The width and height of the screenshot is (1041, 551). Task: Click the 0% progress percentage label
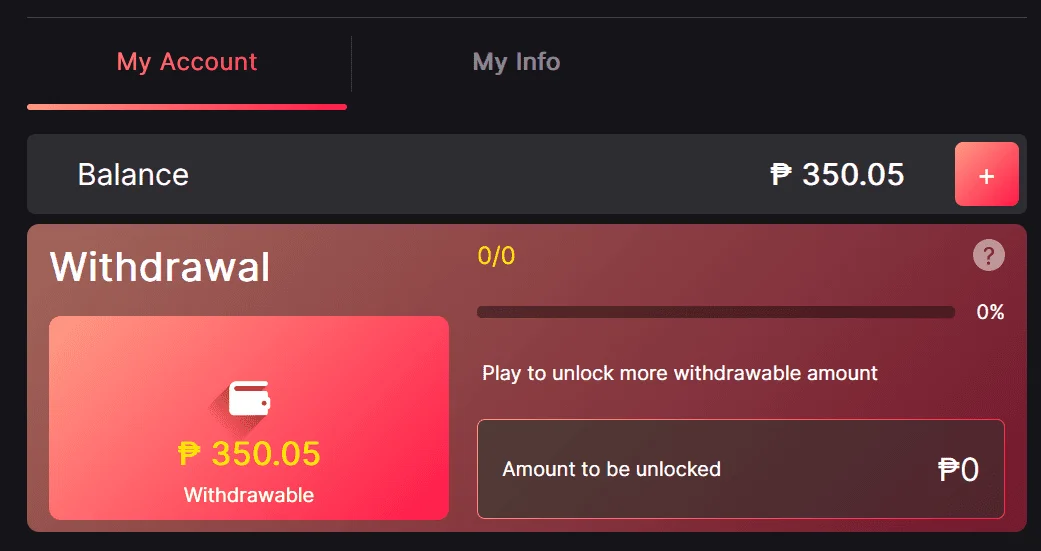click(x=990, y=312)
